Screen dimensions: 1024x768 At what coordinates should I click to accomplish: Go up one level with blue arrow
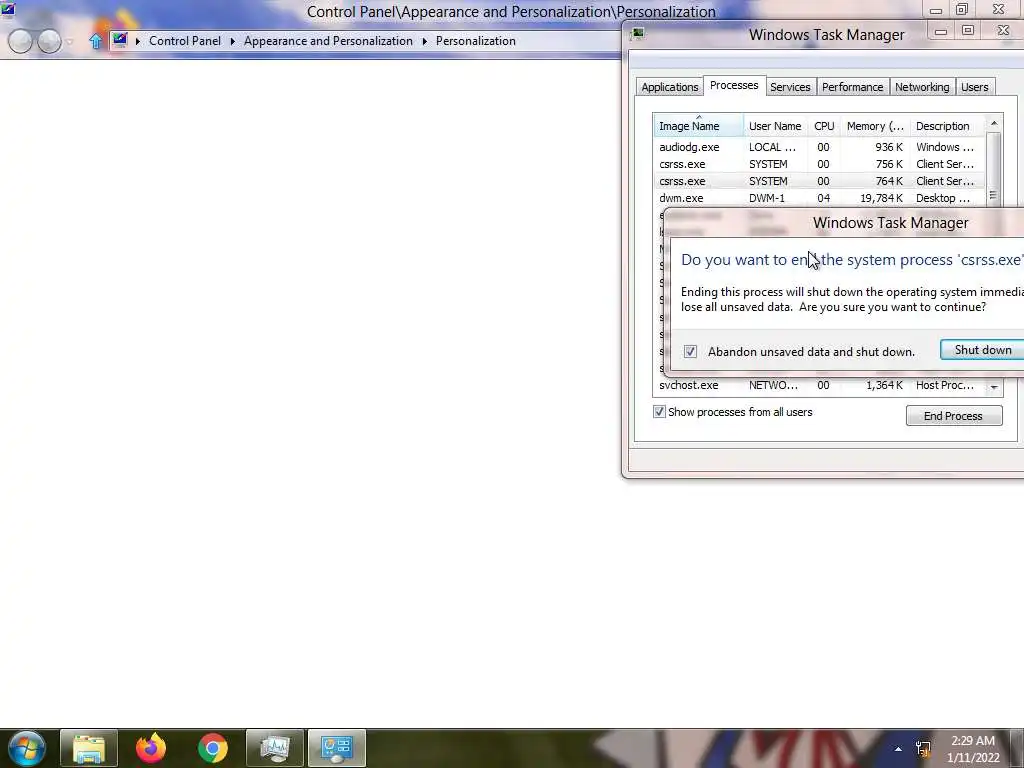[x=96, y=41]
